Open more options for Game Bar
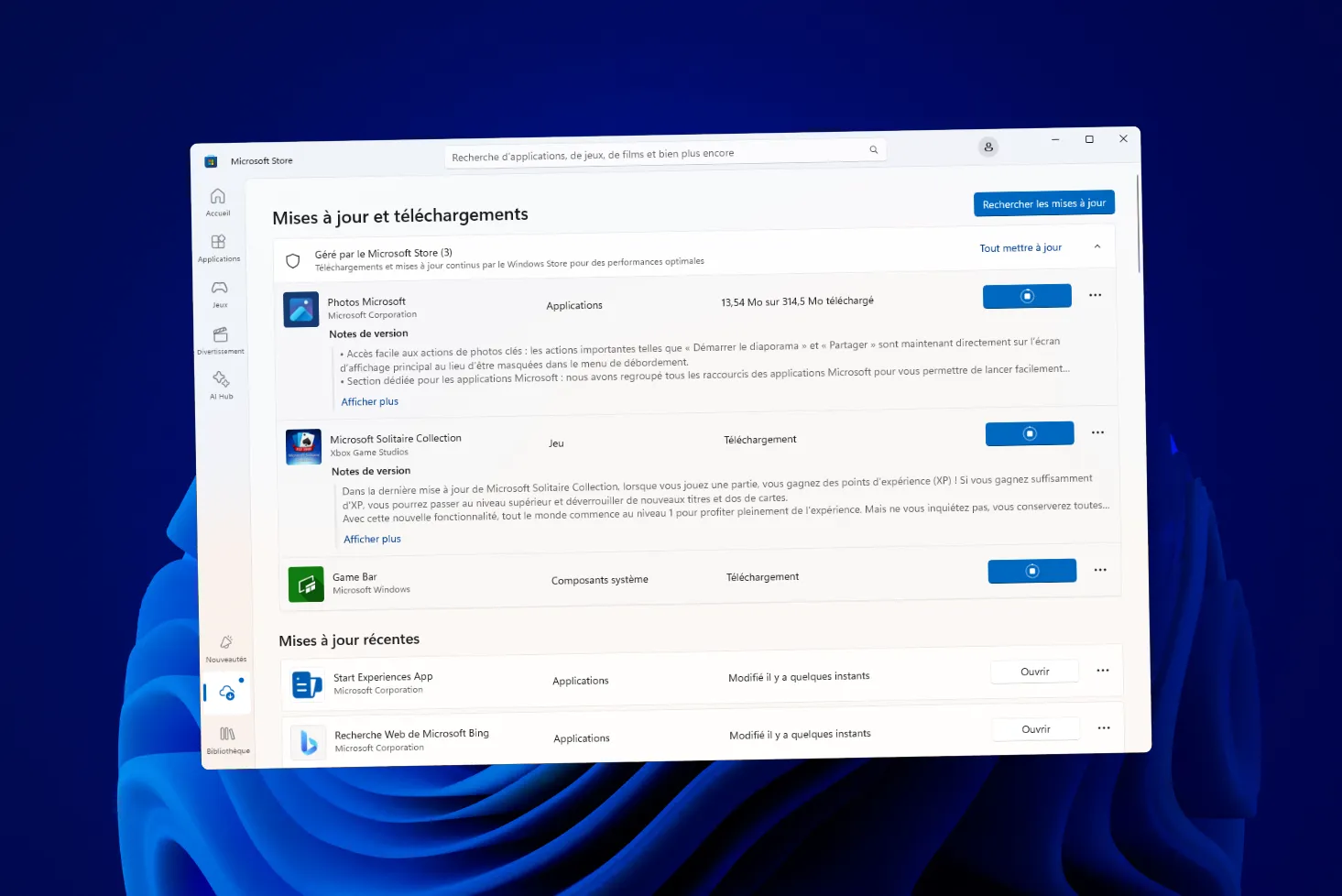Viewport: 1342px width, 896px height. point(1100,570)
